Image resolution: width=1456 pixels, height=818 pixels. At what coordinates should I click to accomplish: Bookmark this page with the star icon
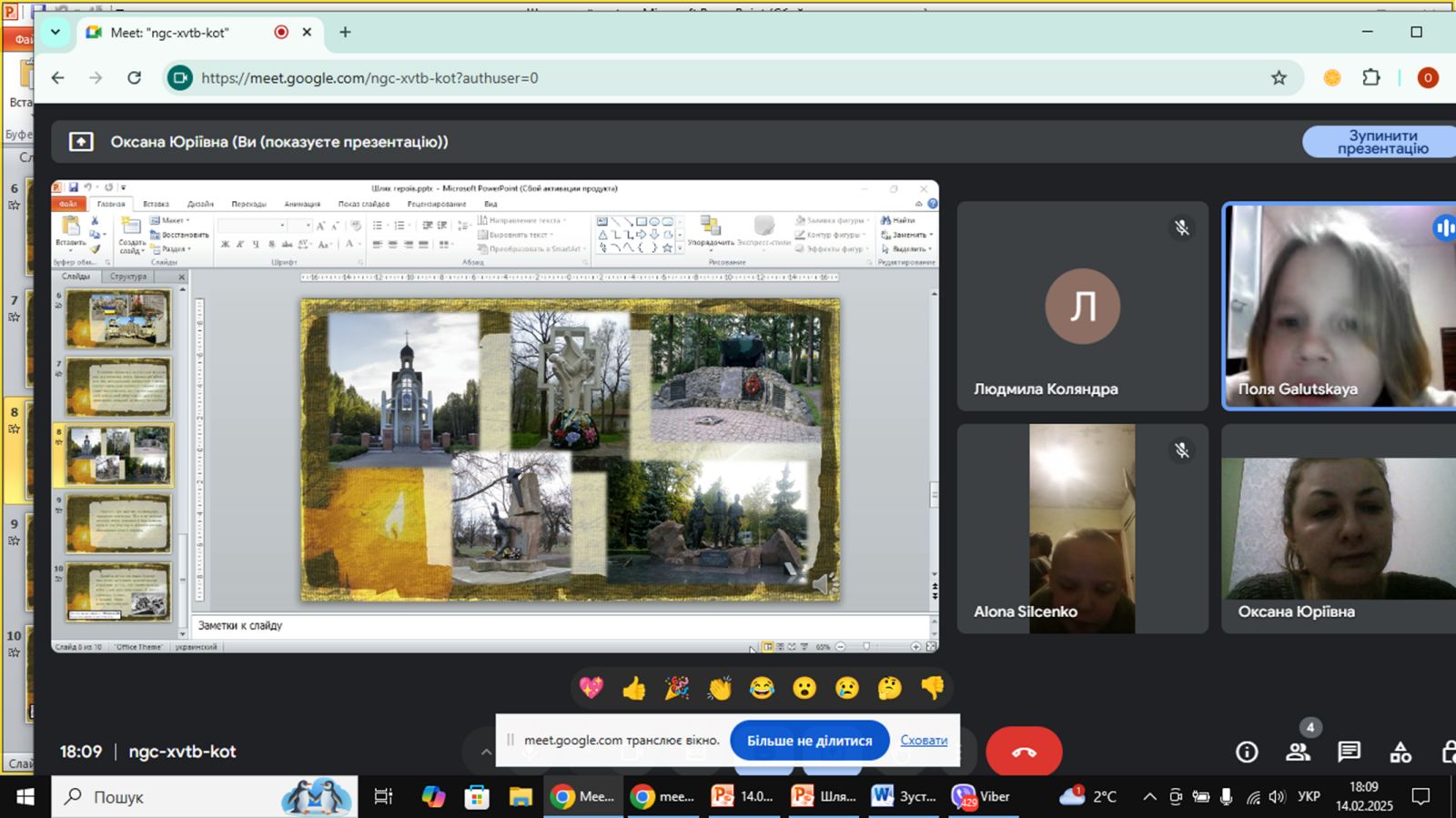click(x=1279, y=78)
